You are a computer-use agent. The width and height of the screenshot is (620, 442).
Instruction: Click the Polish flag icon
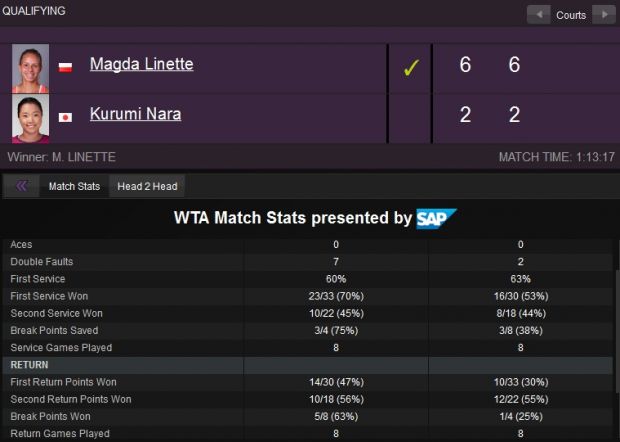[x=65, y=67]
